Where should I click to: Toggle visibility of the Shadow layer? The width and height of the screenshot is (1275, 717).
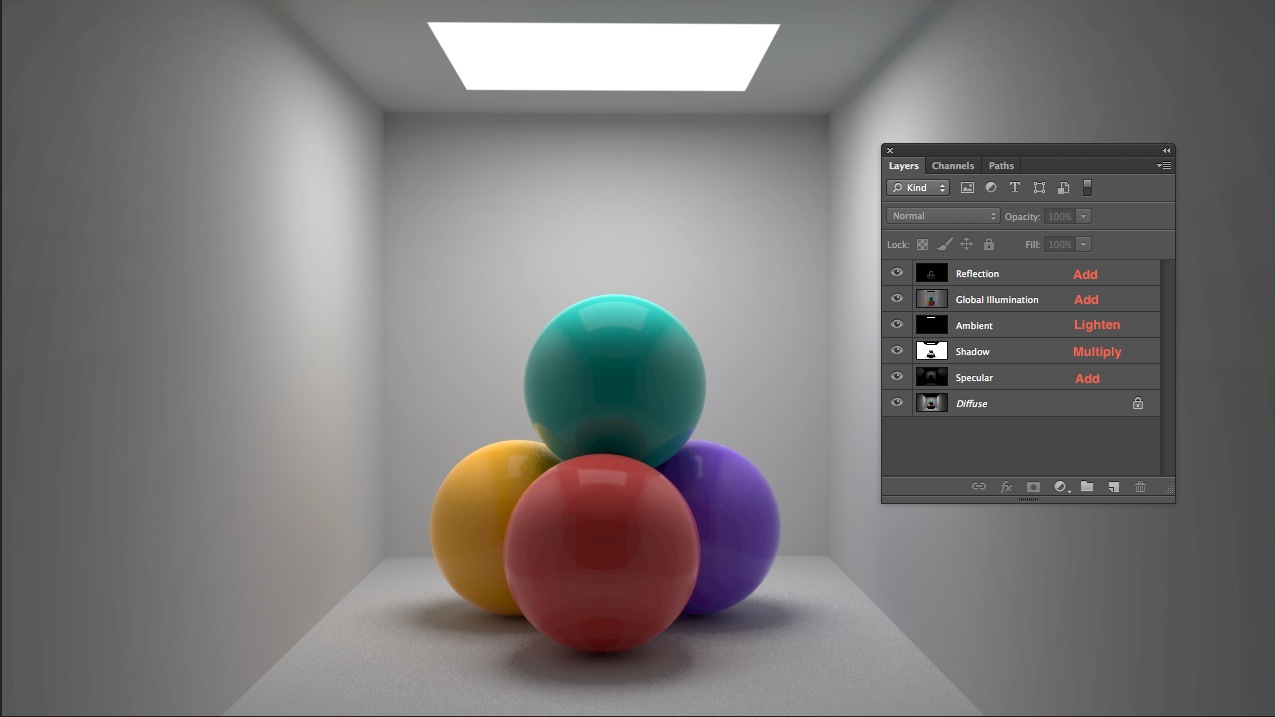click(x=897, y=351)
